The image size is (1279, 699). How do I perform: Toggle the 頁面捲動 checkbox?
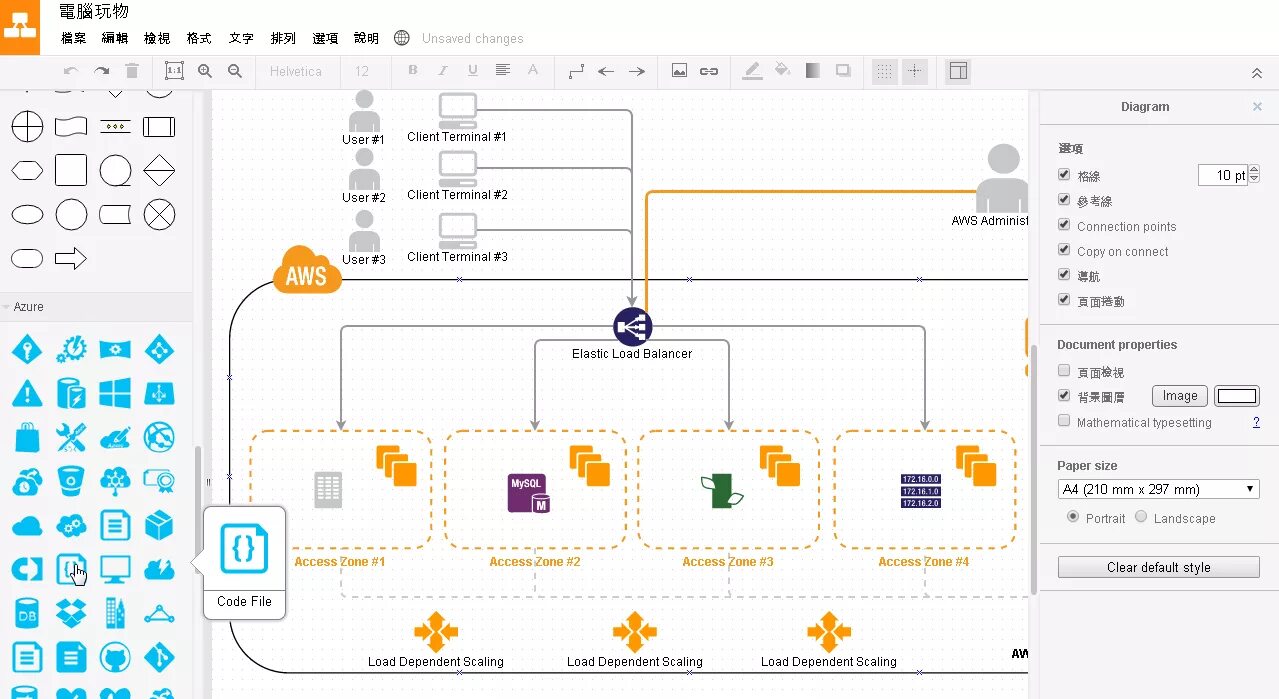[1064, 300]
